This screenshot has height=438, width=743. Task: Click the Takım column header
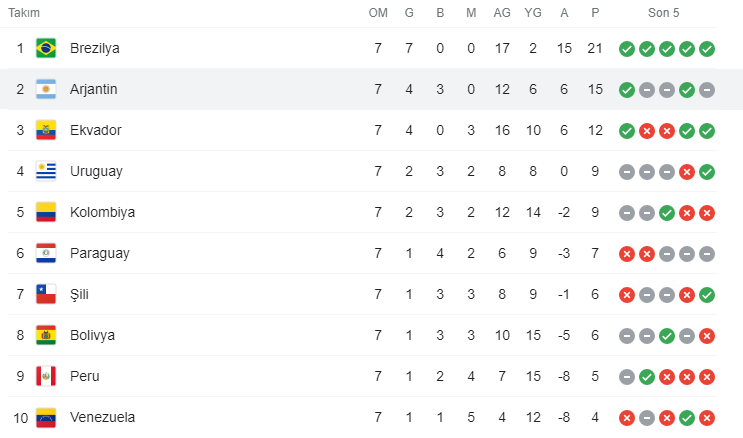(x=25, y=12)
